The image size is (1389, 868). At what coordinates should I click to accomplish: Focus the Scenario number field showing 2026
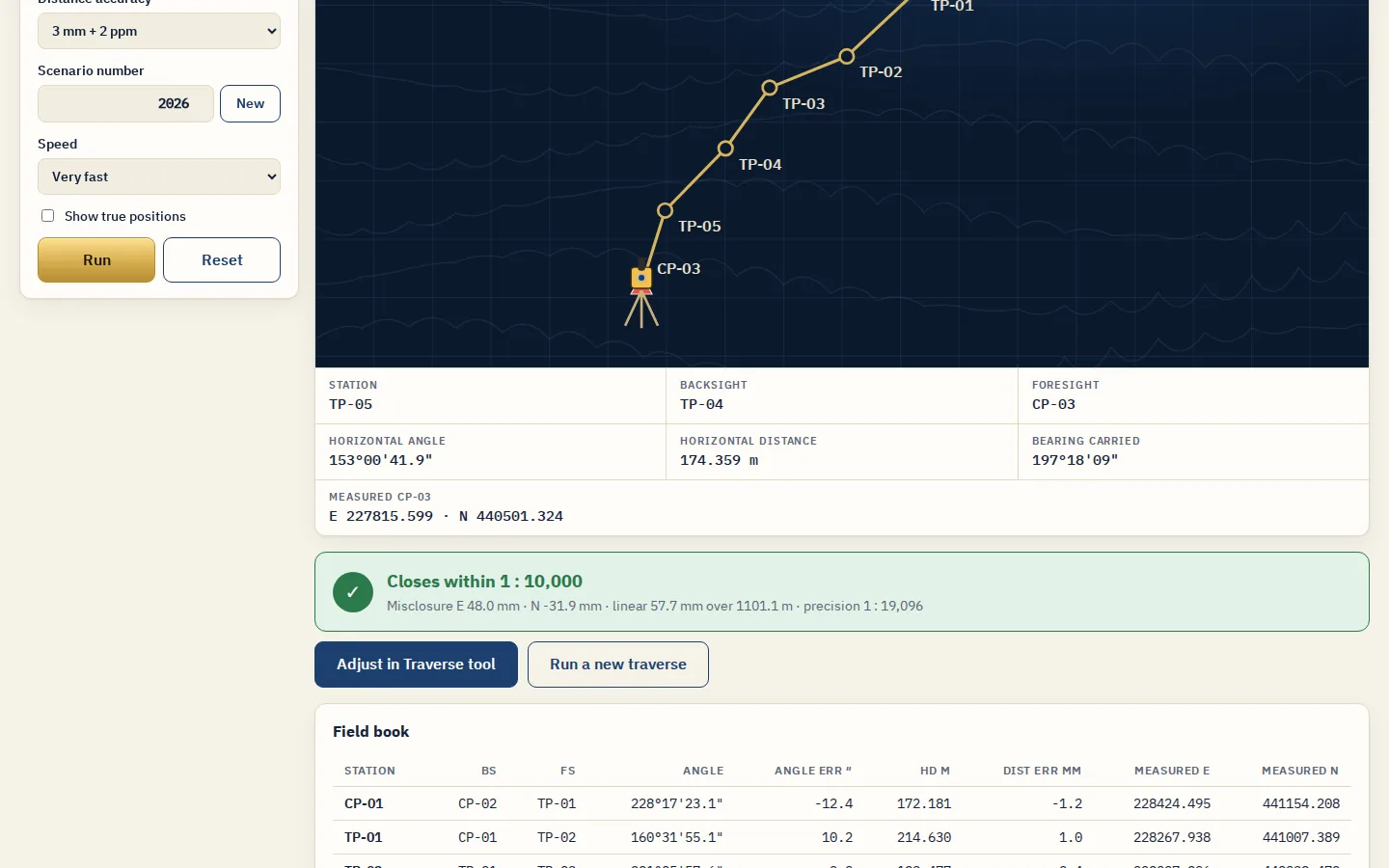[x=125, y=103]
